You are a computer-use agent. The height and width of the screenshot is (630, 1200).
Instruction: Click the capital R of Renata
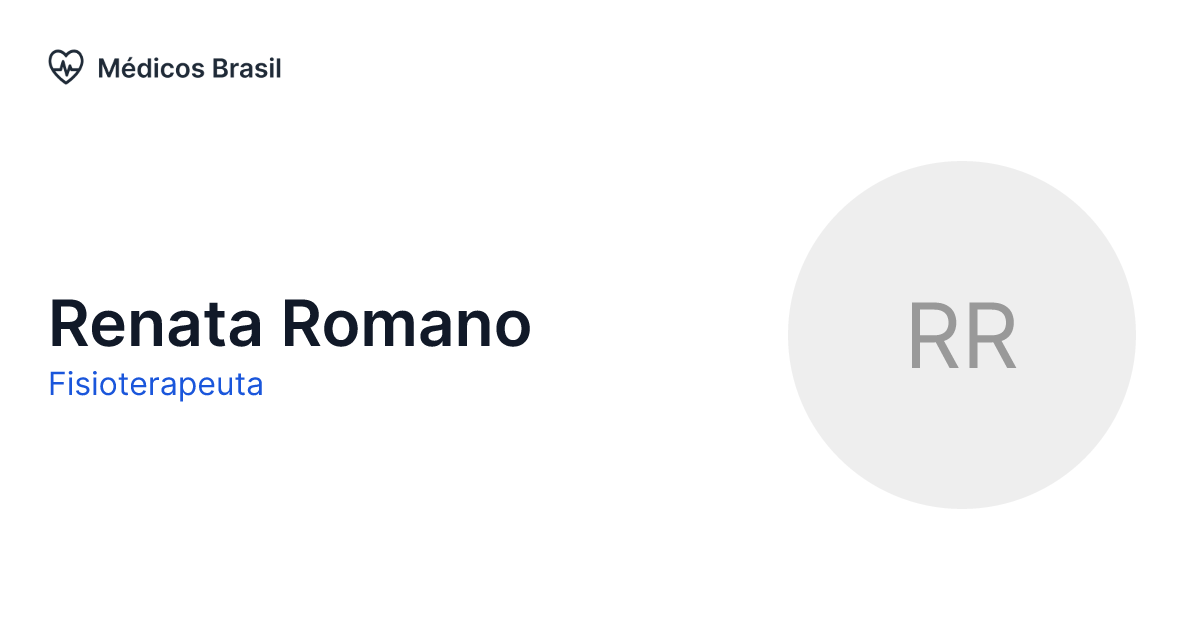click(68, 324)
